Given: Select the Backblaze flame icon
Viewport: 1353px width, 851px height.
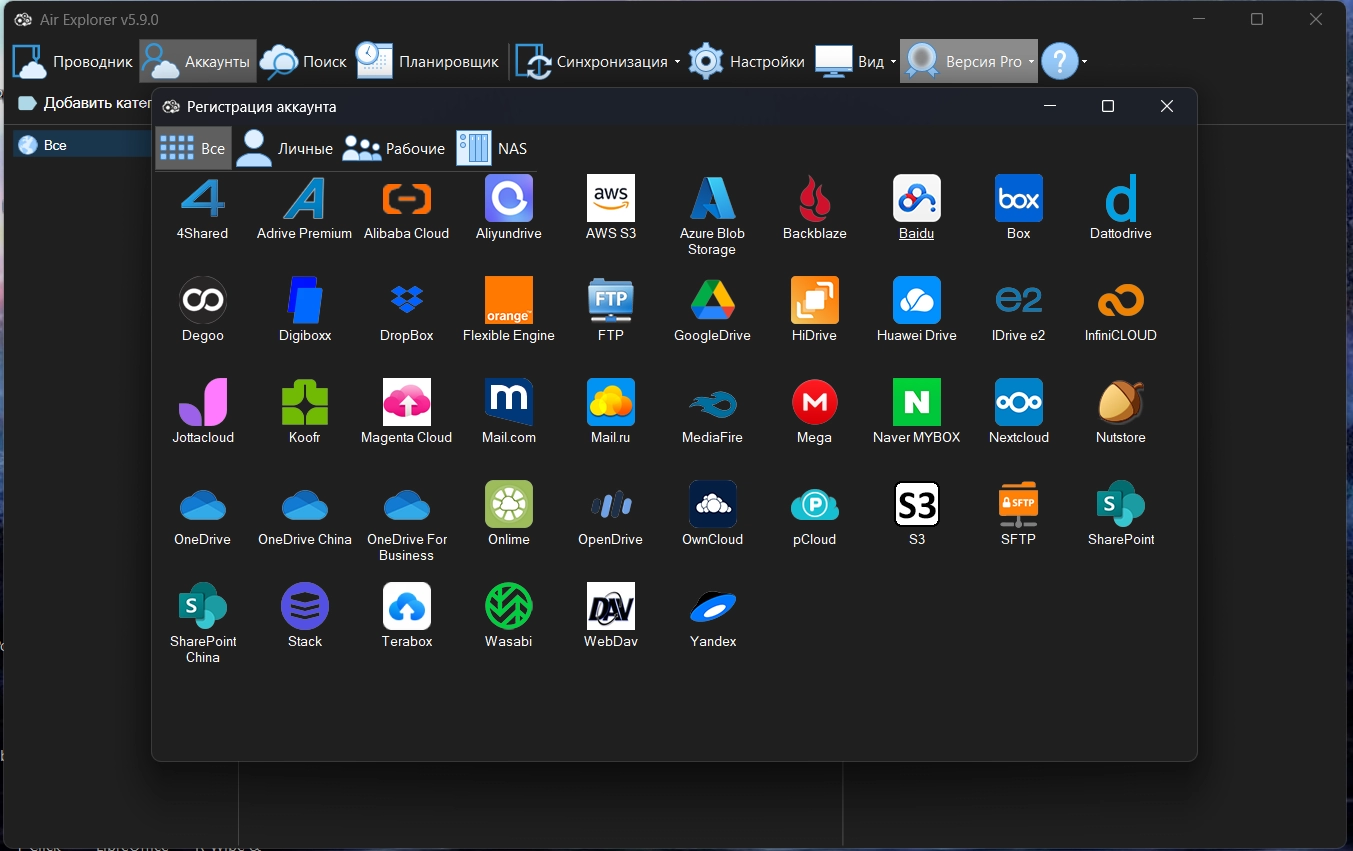Looking at the screenshot, I should [x=815, y=198].
